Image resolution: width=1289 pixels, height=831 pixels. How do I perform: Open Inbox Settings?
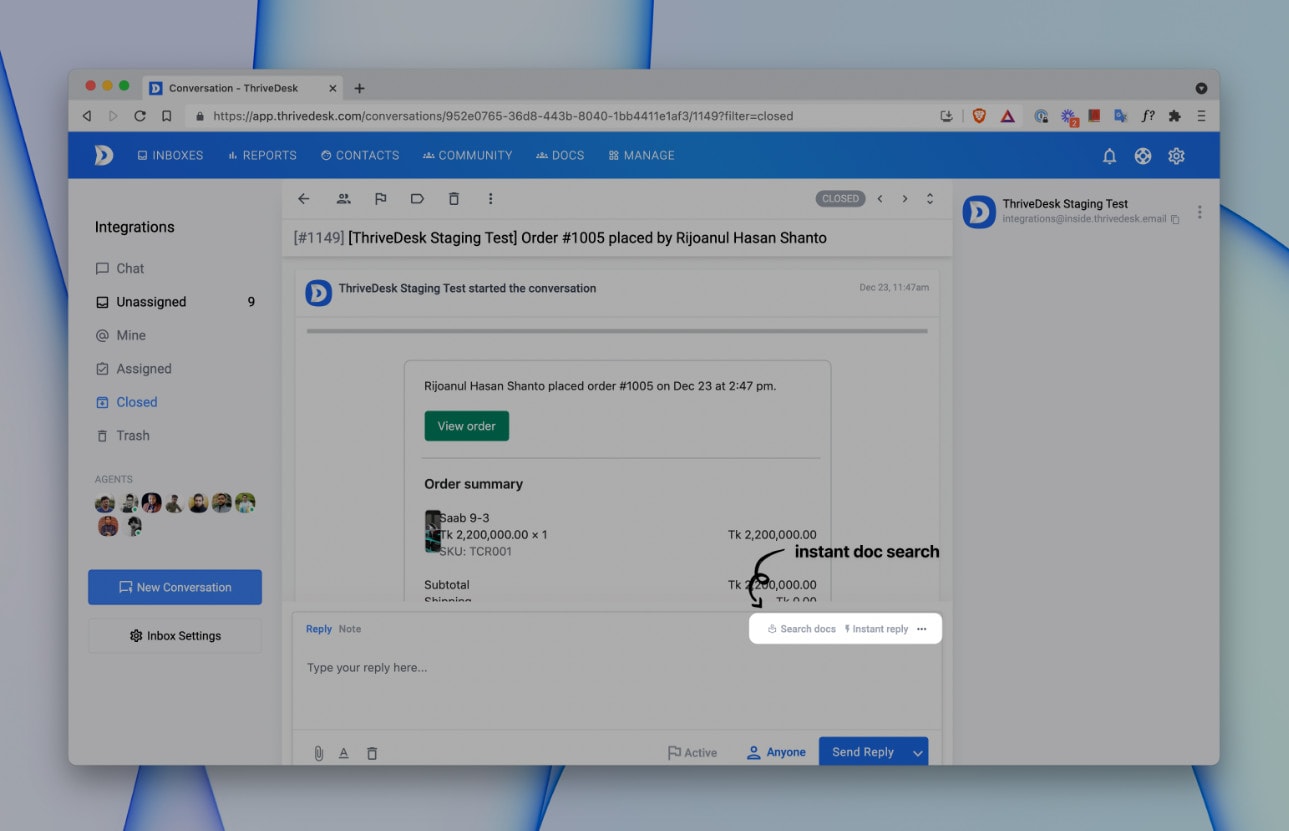pyautogui.click(x=175, y=636)
